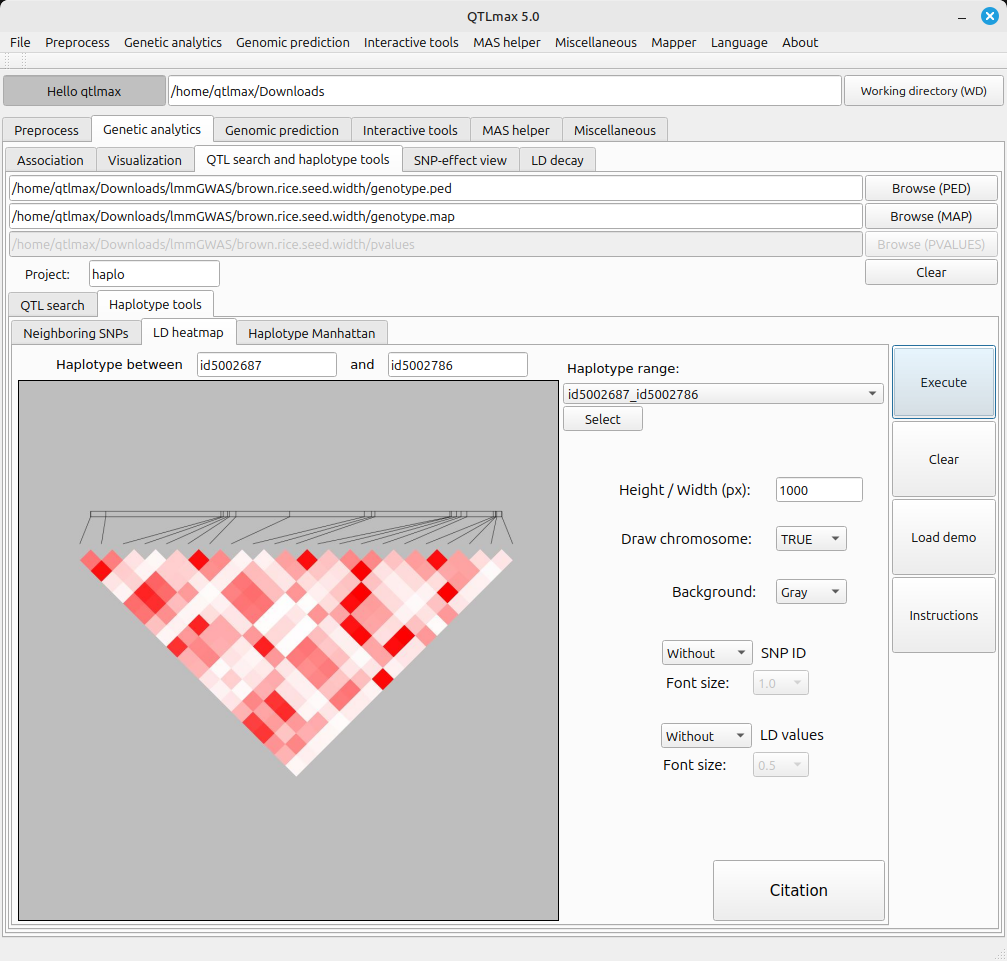Click the Height / Width px field
The image size is (1007, 961).
pyautogui.click(x=818, y=490)
